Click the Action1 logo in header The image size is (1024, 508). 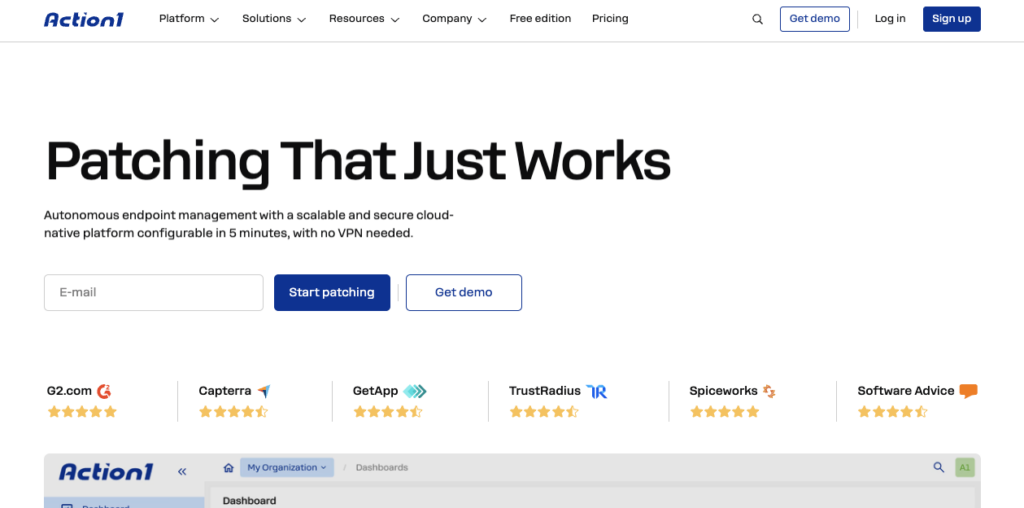84,20
